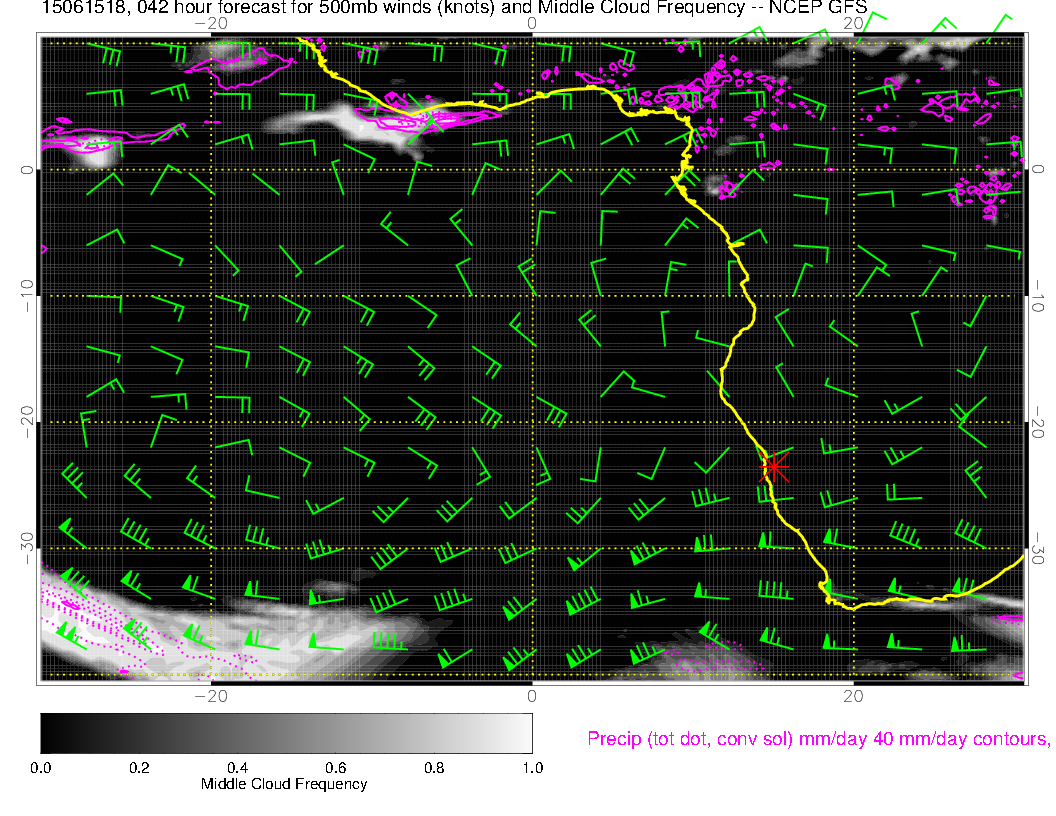The height and width of the screenshot is (816, 1056).
Task: Click the left axis latitude label -30
Action: click(x=27, y=548)
